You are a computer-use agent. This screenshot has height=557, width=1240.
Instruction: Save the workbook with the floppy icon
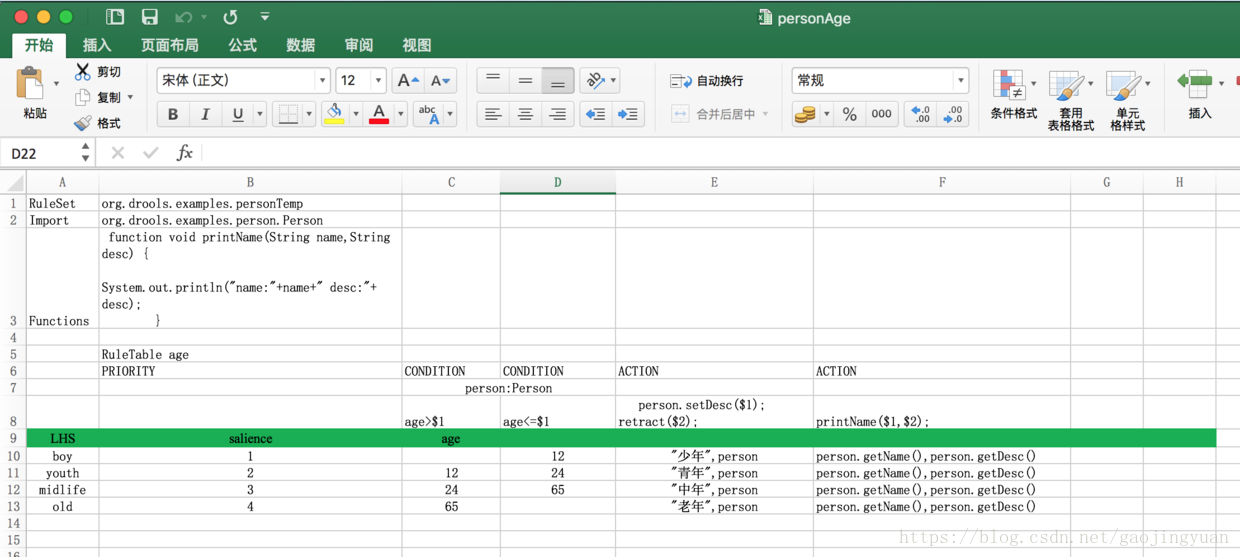(x=149, y=17)
